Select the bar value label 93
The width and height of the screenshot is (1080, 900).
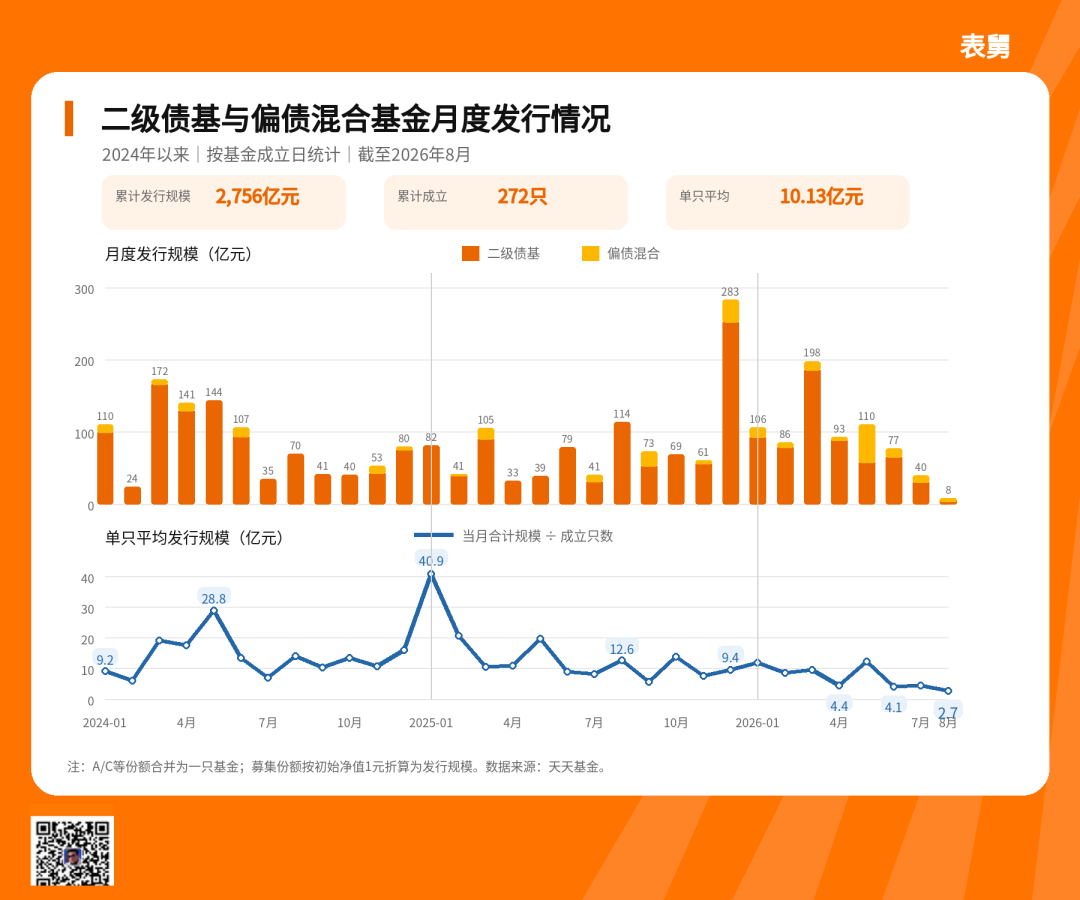[x=839, y=428]
